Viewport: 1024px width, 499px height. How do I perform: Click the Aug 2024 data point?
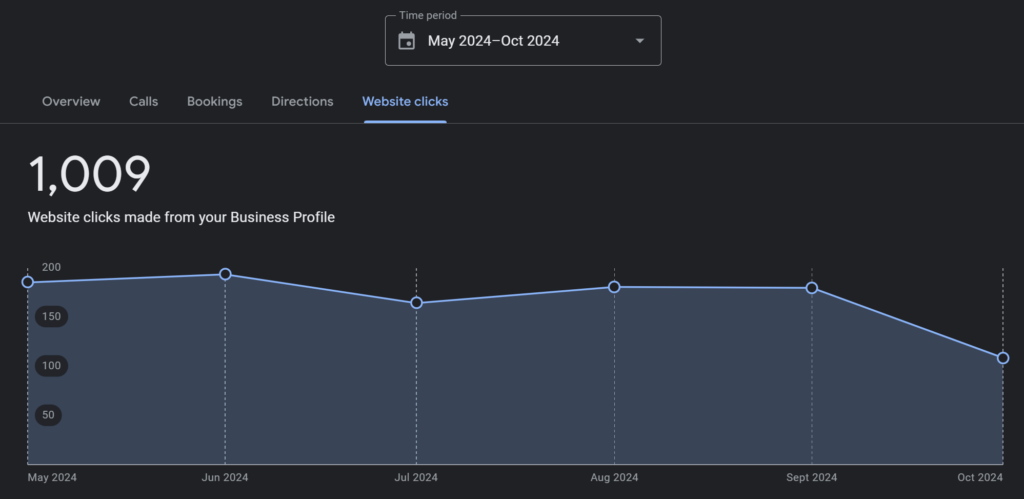(615, 287)
